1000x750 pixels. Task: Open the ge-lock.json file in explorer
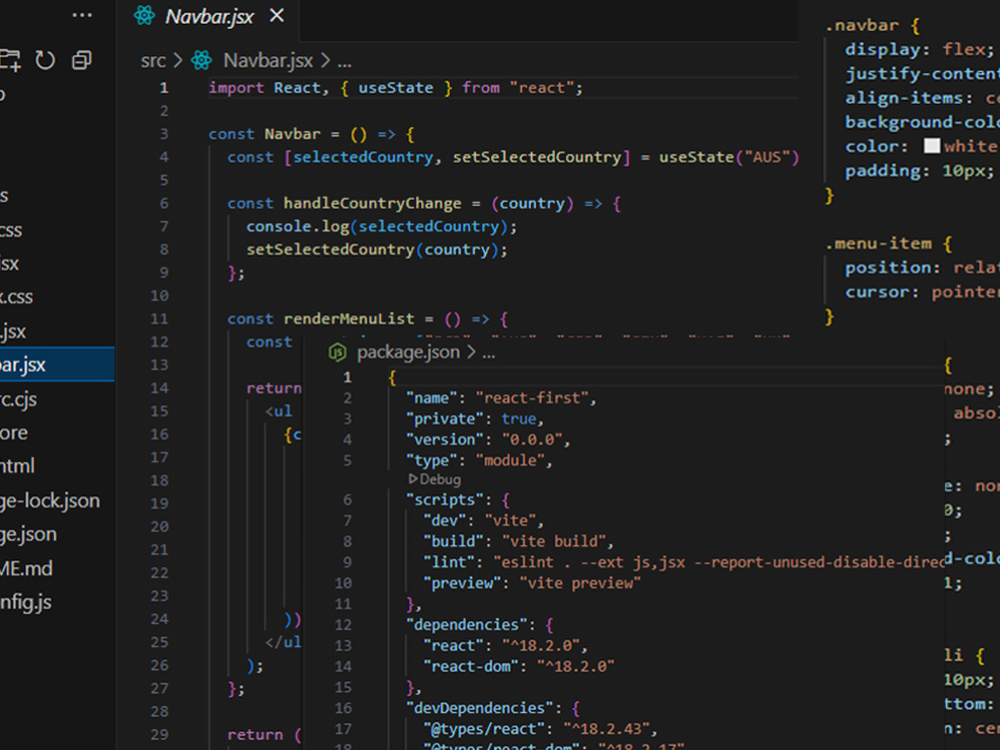(50, 501)
